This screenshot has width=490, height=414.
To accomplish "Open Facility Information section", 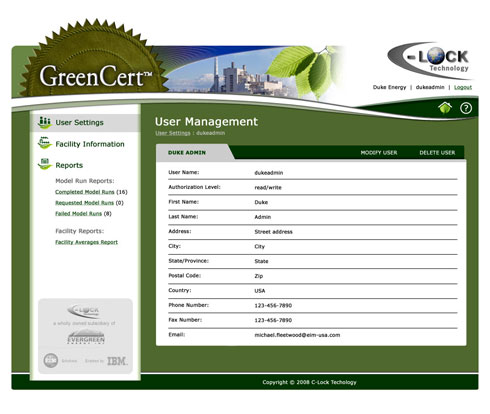I will (x=90, y=144).
